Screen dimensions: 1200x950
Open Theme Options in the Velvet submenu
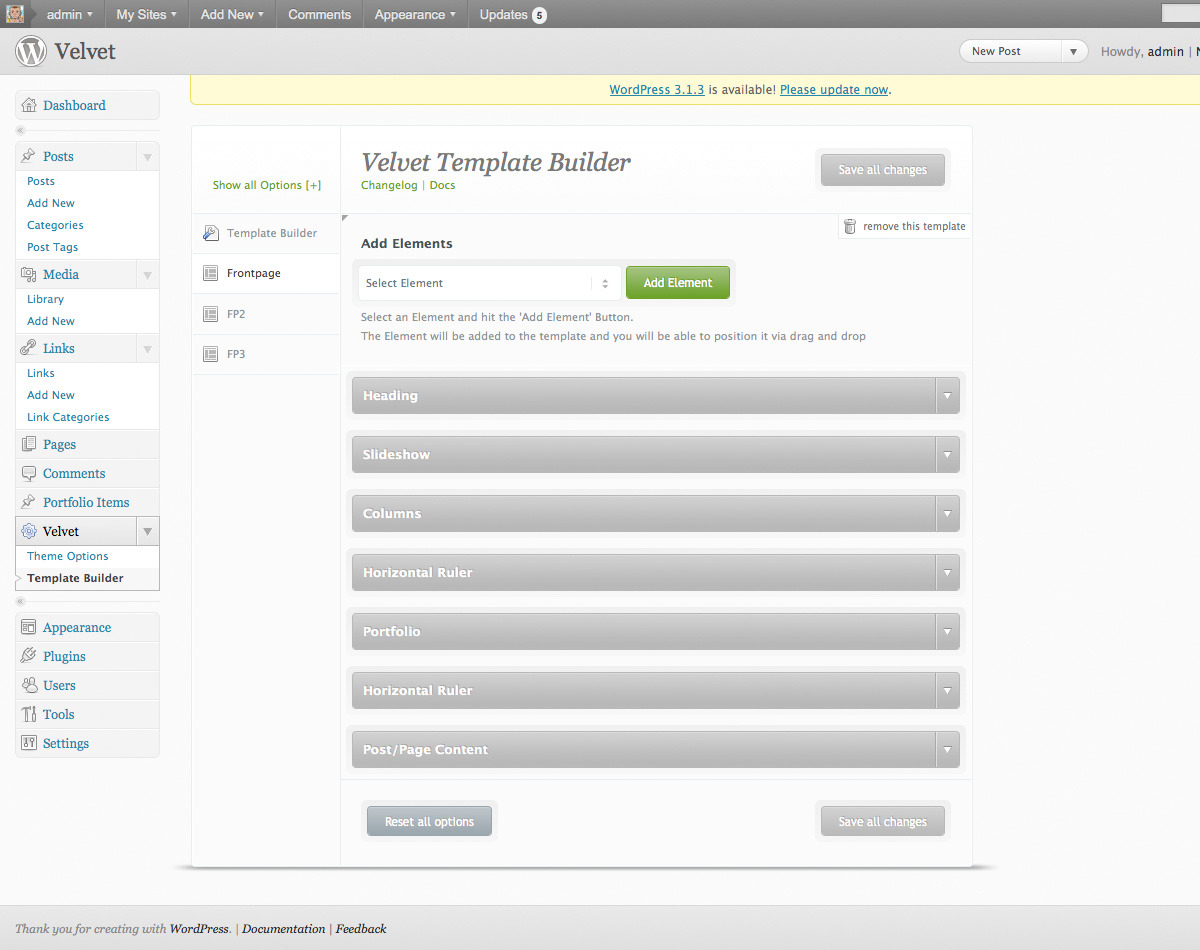click(x=68, y=556)
